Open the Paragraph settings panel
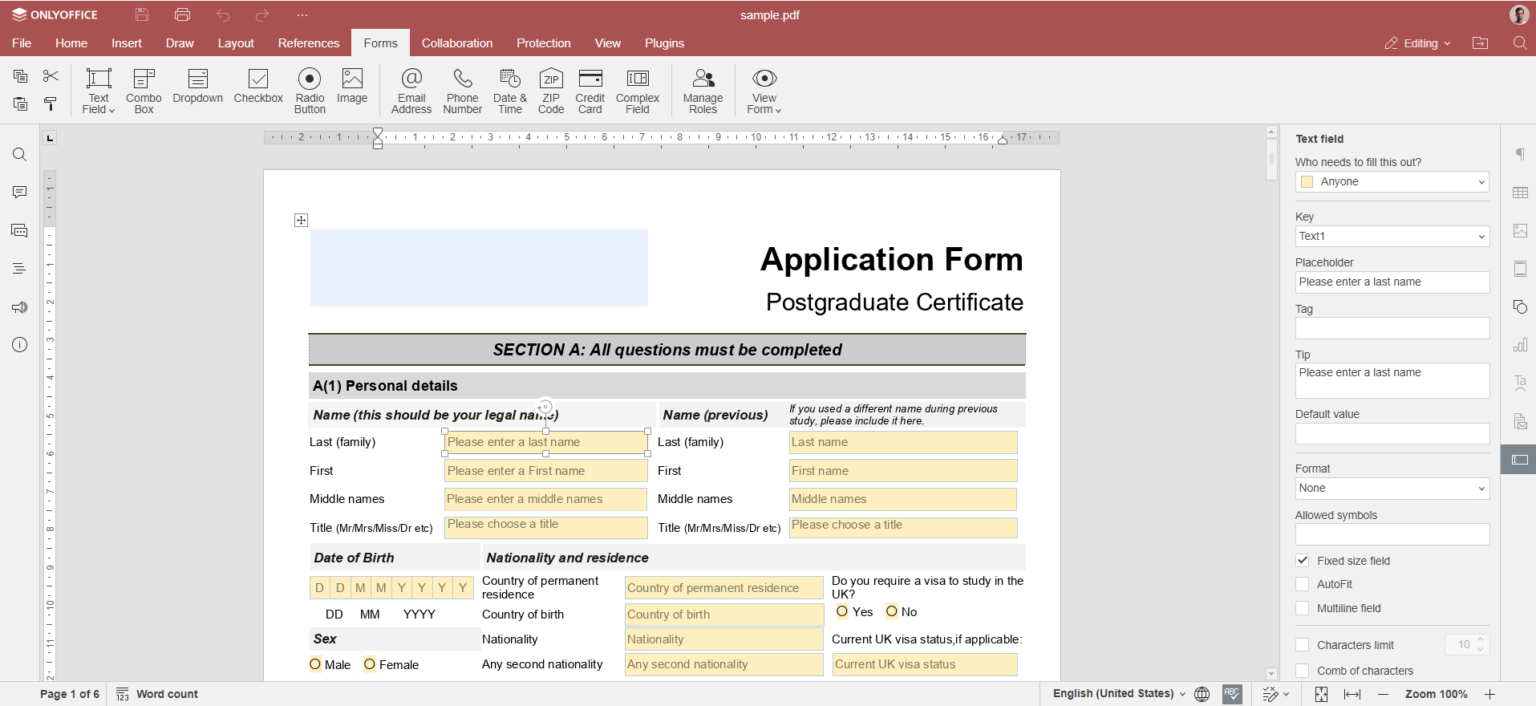Screen dimensions: 1536x706 (1520, 154)
